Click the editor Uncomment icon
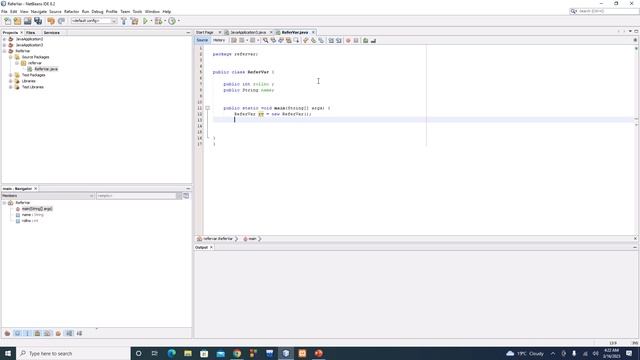Image resolution: width=640 pixels, height=360 pixels. pyautogui.click(x=373, y=40)
